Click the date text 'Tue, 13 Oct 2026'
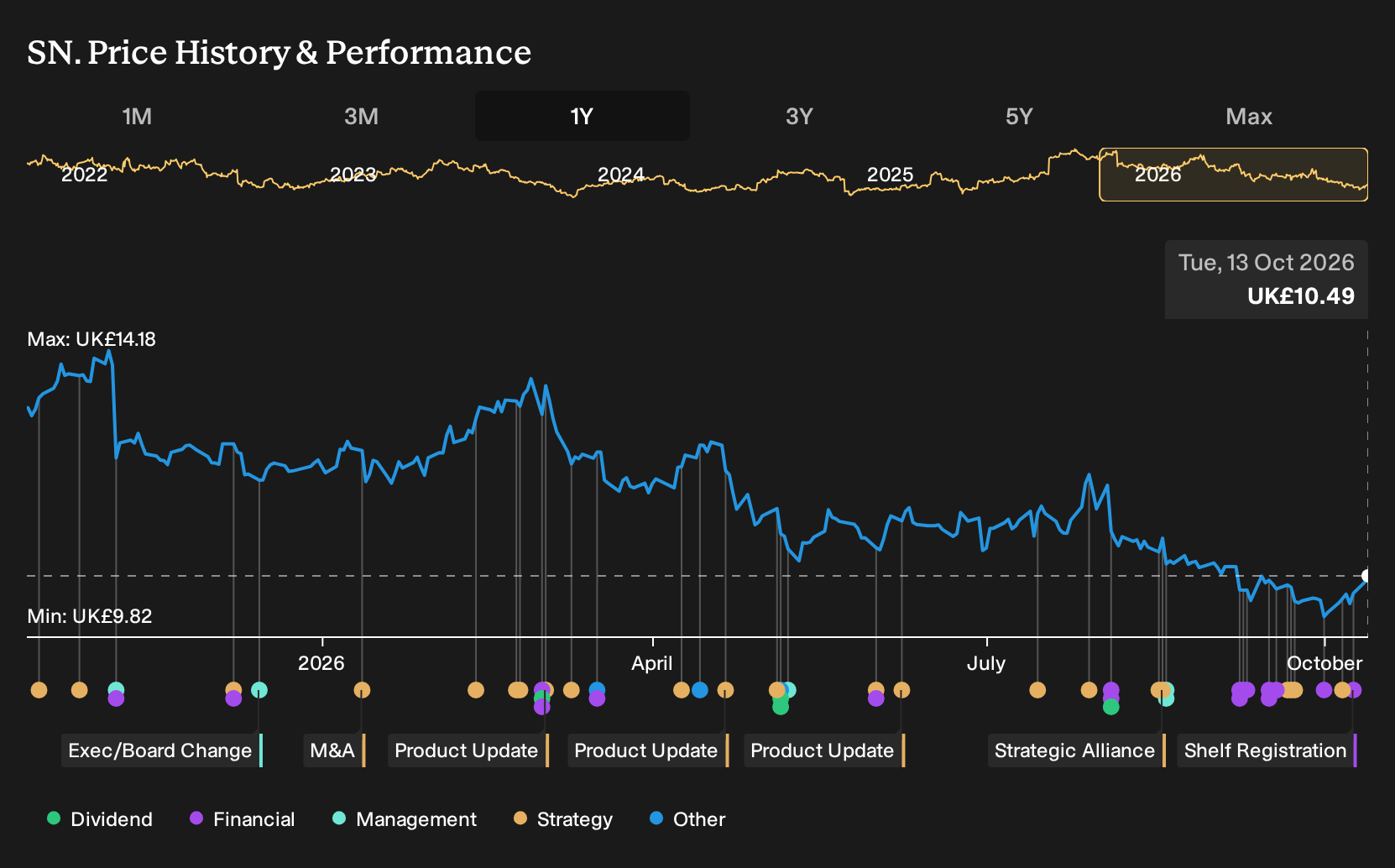1395x868 pixels. [x=1266, y=263]
